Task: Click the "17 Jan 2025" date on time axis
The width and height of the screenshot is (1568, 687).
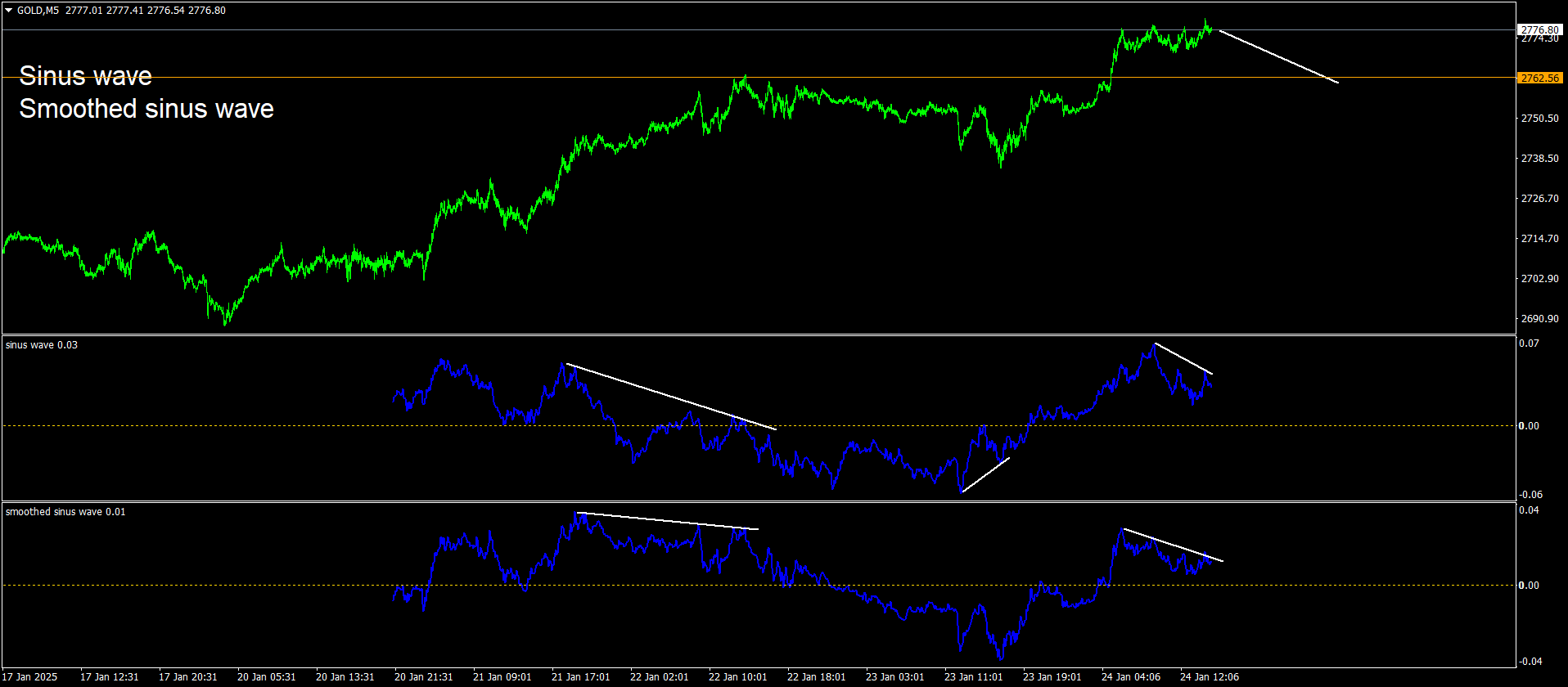Action: [30, 677]
